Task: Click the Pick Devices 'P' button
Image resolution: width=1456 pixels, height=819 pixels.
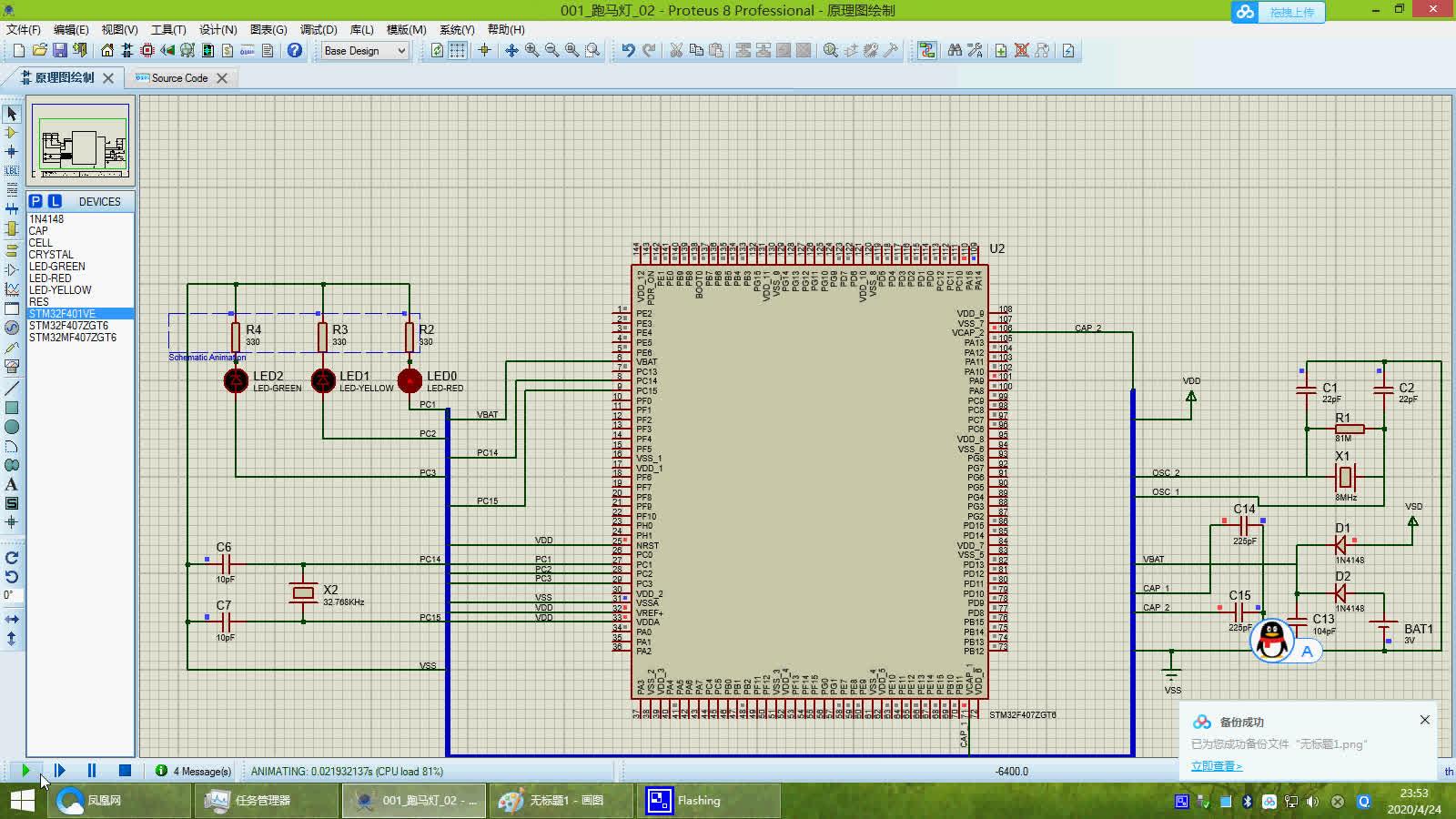Action: point(35,201)
